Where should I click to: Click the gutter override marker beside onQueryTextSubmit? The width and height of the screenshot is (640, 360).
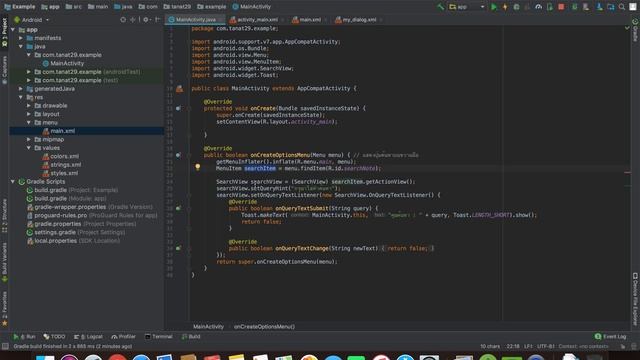click(x=178, y=208)
